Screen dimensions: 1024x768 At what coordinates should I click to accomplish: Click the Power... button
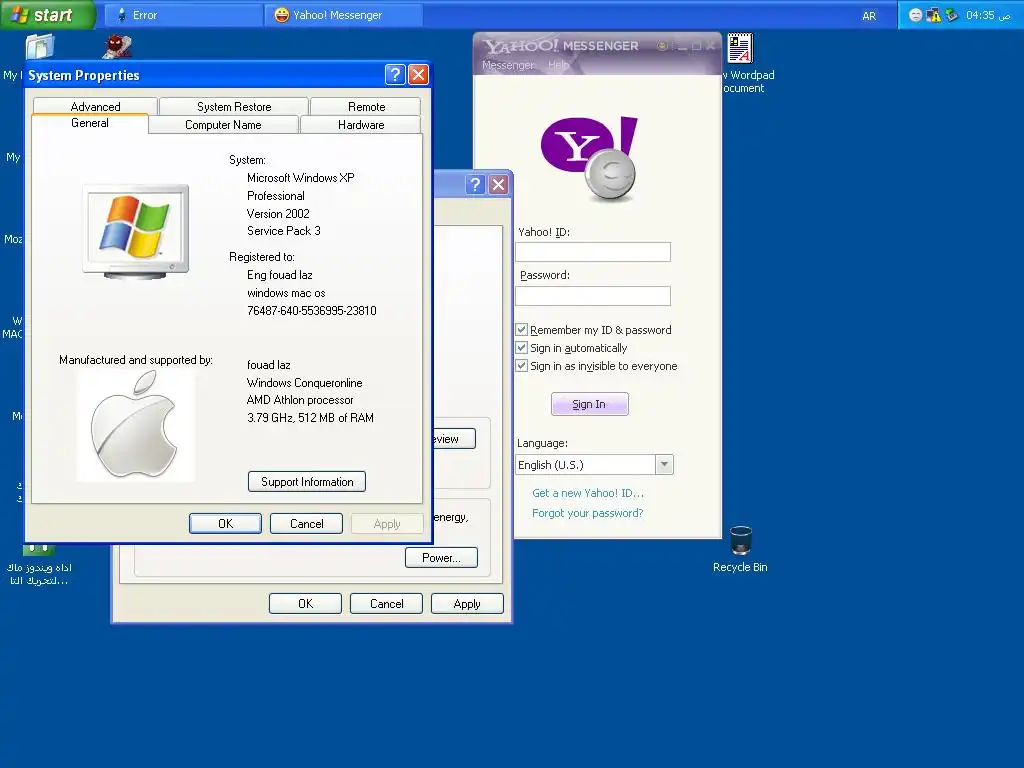click(x=441, y=558)
